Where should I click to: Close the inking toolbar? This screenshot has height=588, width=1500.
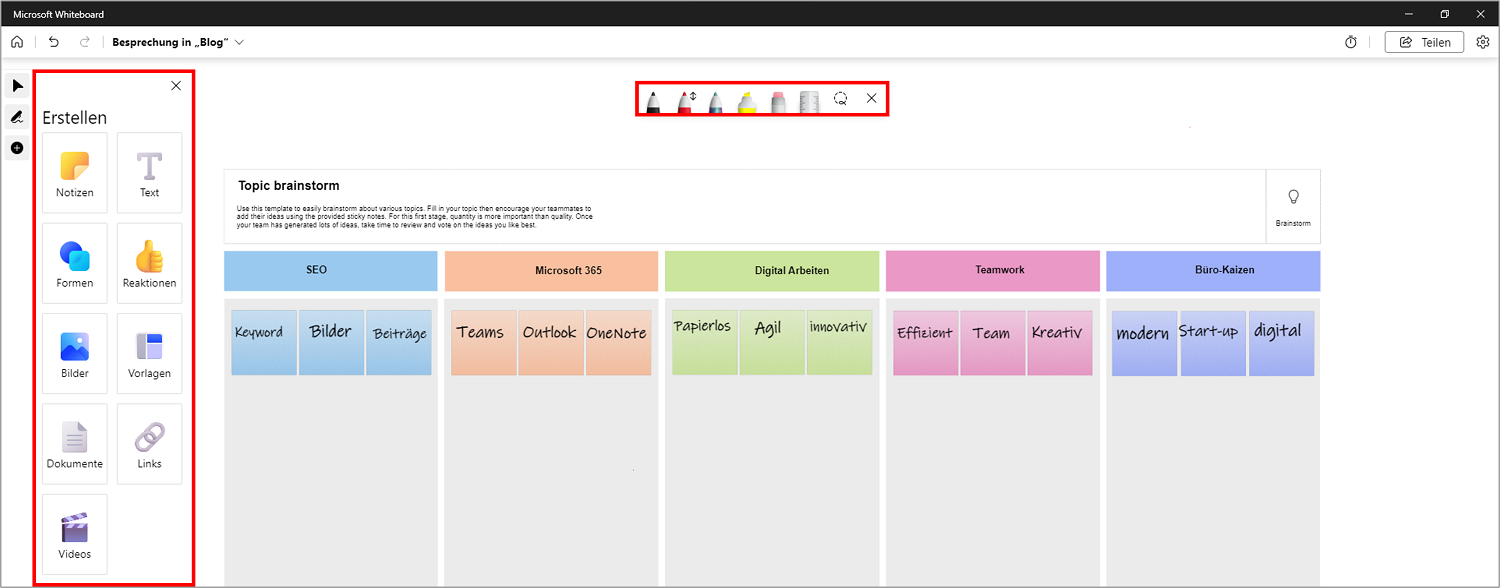tap(871, 98)
